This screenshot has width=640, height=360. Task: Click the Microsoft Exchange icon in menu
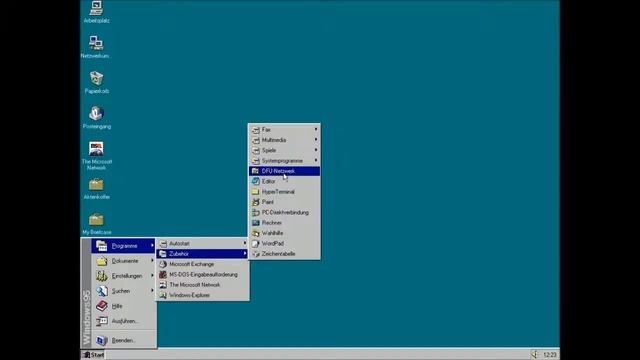tap(163, 264)
